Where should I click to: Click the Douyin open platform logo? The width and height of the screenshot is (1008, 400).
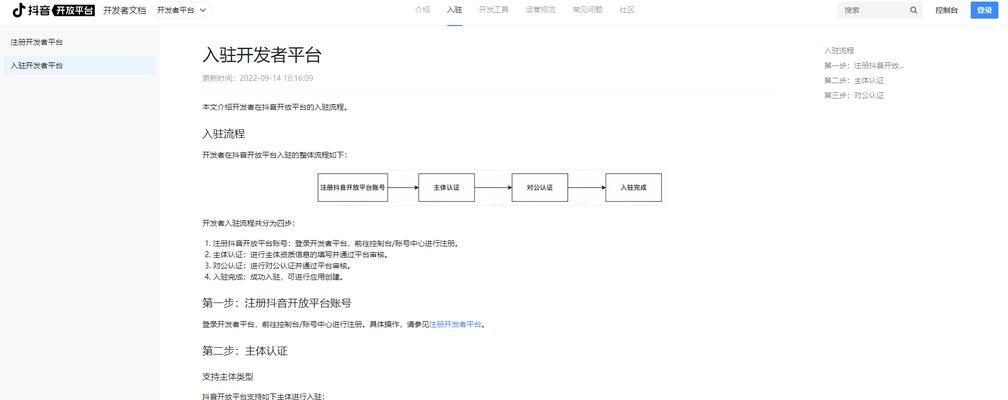coord(54,10)
